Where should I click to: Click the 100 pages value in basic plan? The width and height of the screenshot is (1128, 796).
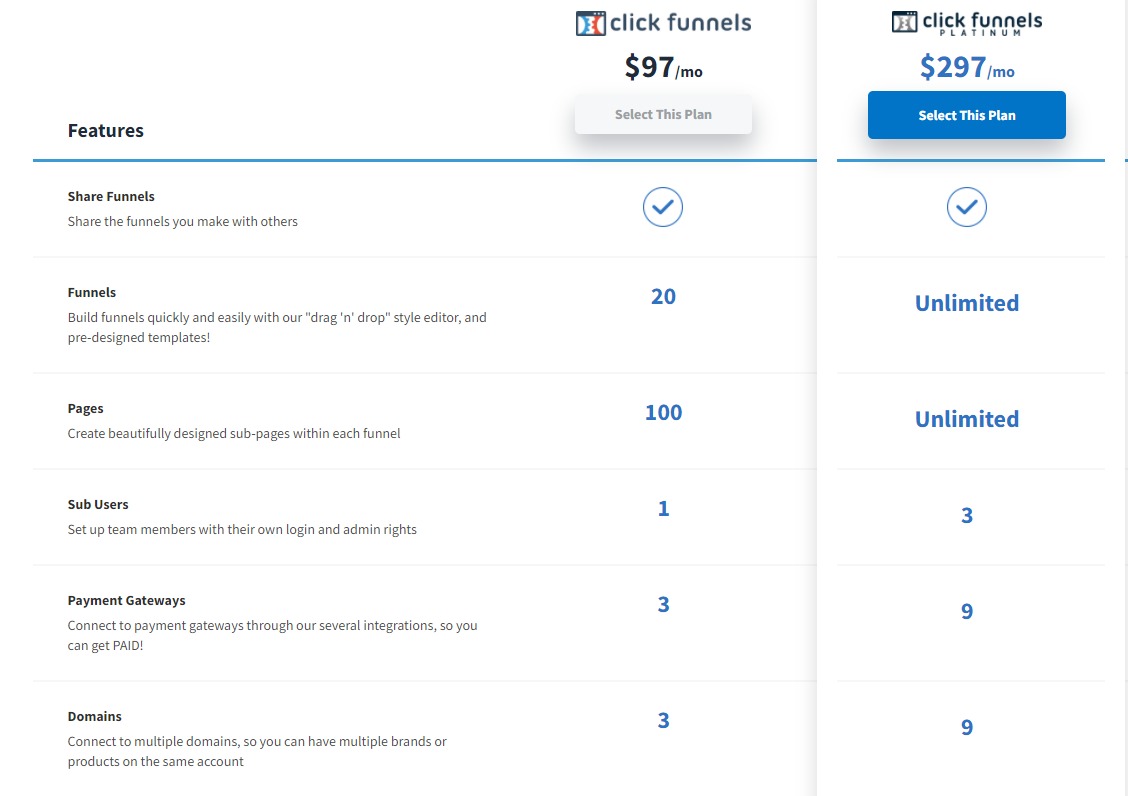tap(663, 412)
